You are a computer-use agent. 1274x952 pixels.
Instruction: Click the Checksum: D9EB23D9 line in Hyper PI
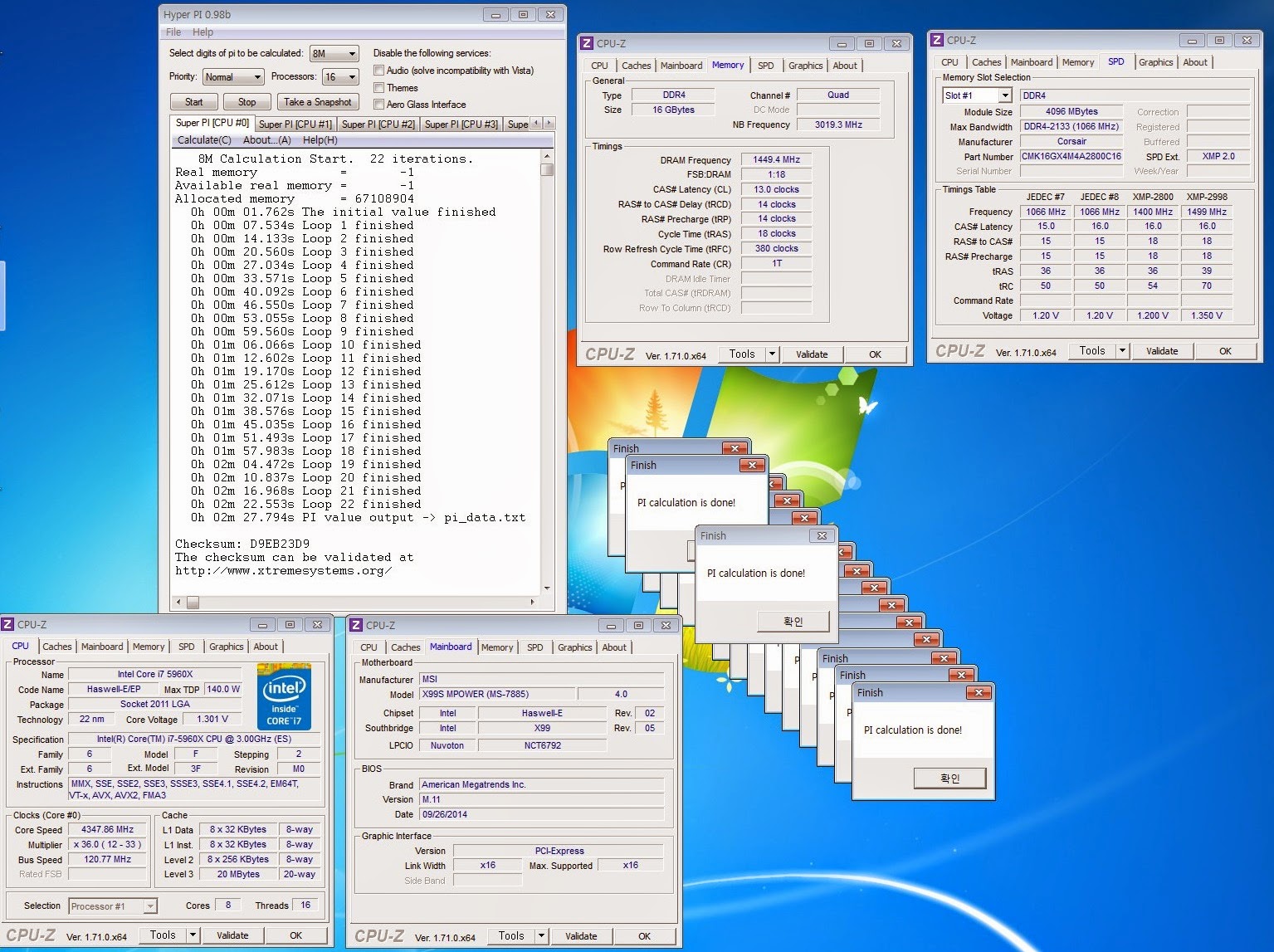tap(242, 544)
